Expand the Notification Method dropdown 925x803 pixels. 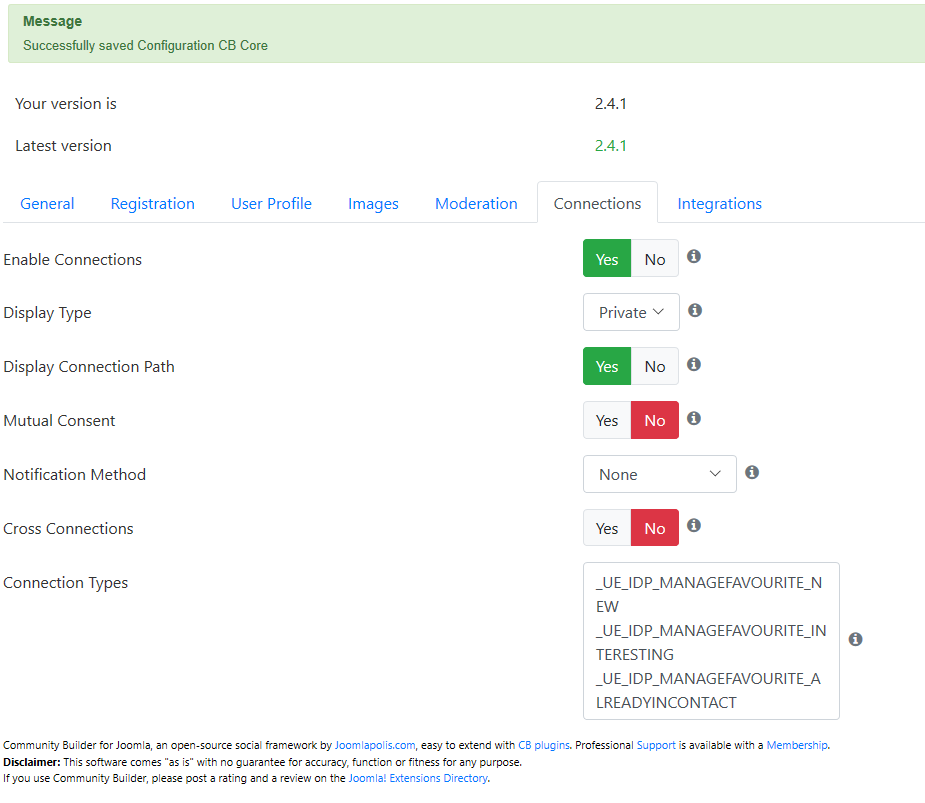click(x=660, y=474)
